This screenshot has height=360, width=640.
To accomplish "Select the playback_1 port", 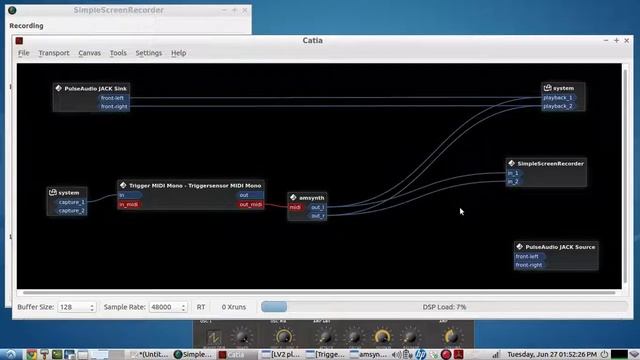I will click(558, 98).
